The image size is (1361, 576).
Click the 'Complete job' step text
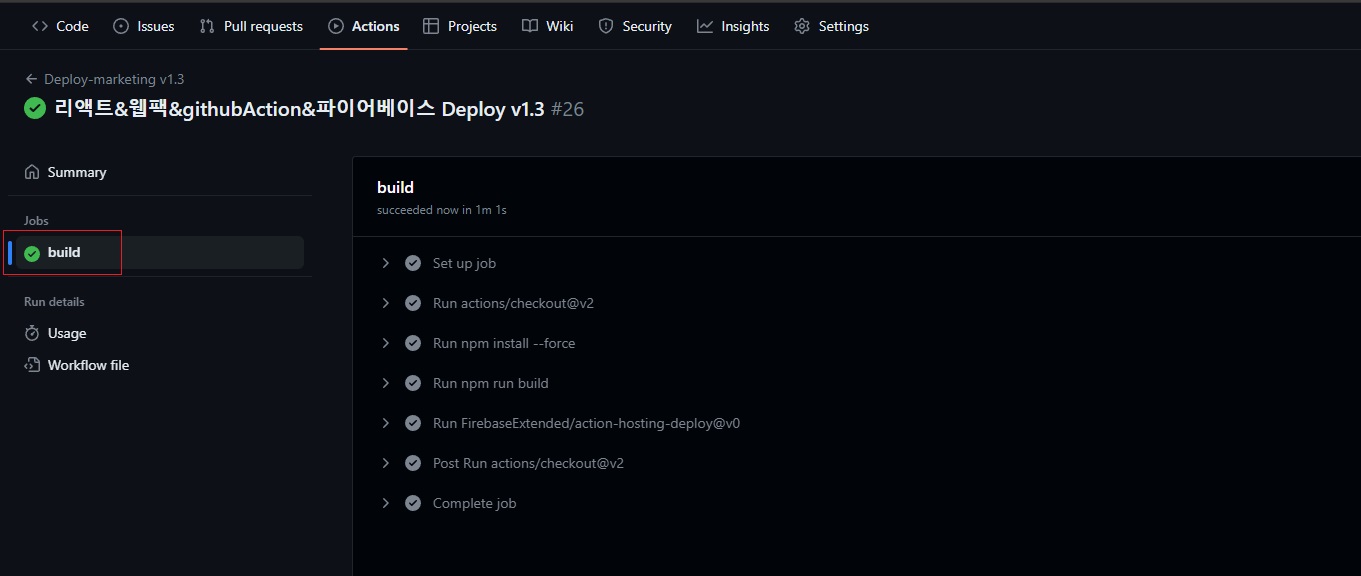click(475, 503)
